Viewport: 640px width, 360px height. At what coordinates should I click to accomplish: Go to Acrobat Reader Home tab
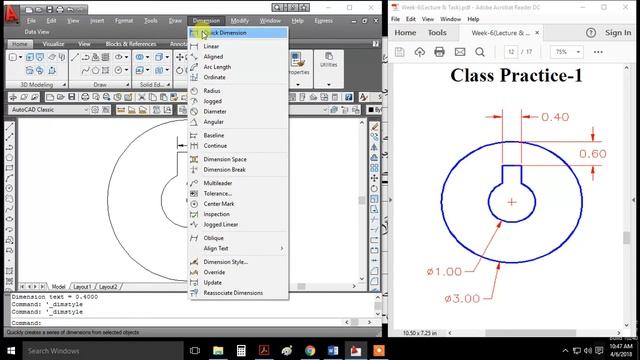tap(405, 33)
